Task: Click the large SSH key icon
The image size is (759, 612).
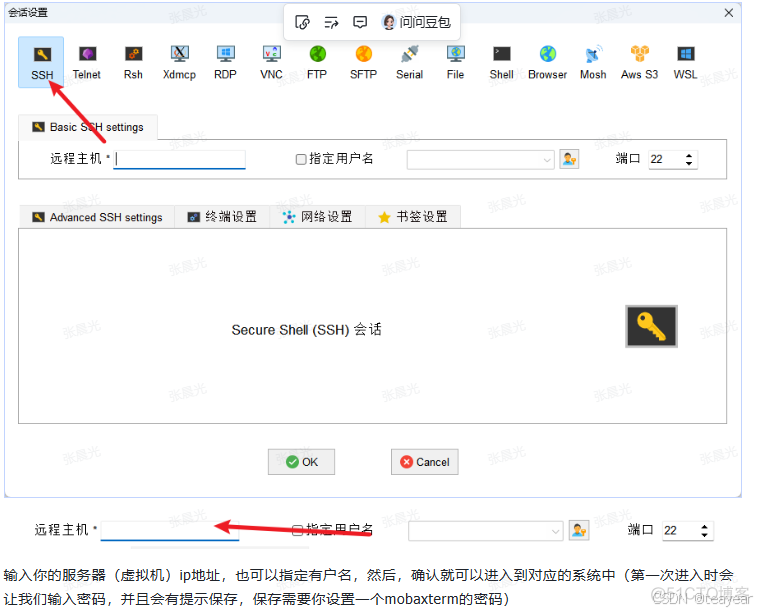Action: (652, 326)
